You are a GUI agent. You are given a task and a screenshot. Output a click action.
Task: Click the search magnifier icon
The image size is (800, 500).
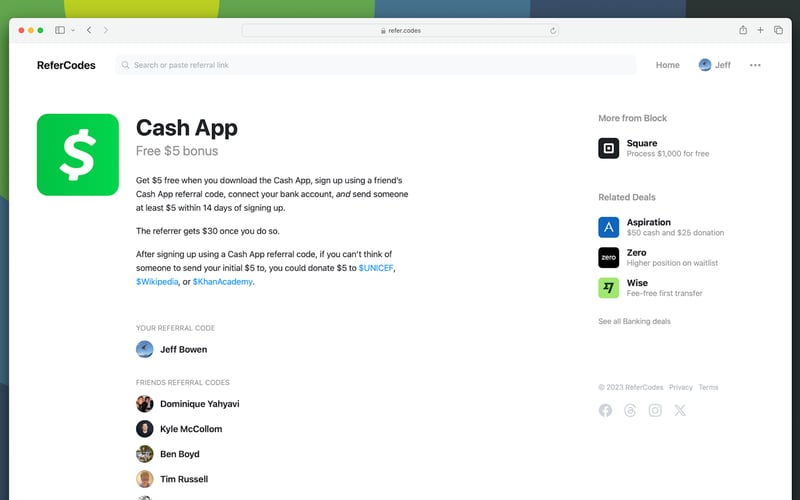tap(125, 65)
